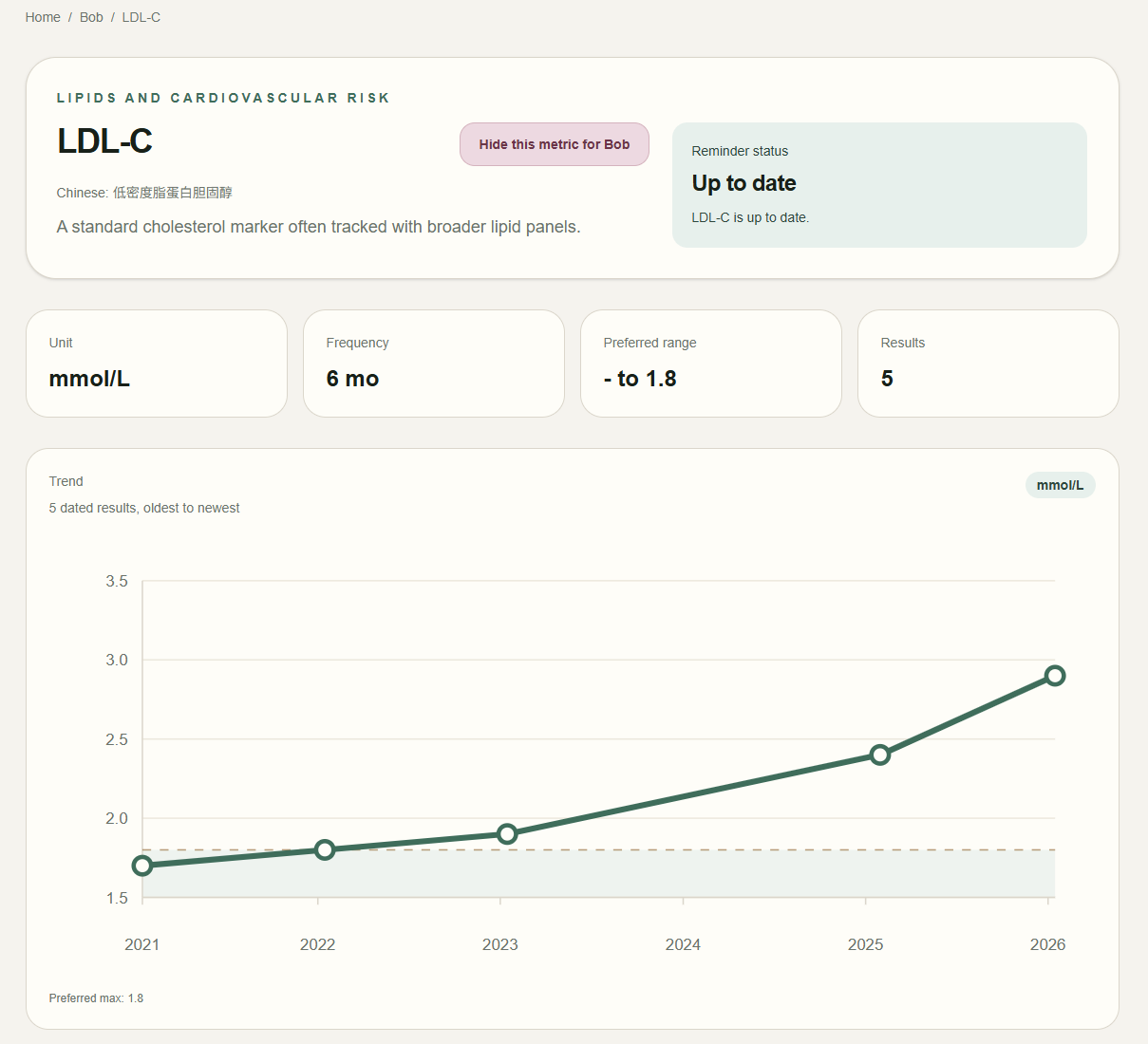
Task: Click the LDL-C page heading
Action: pos(104,141)
